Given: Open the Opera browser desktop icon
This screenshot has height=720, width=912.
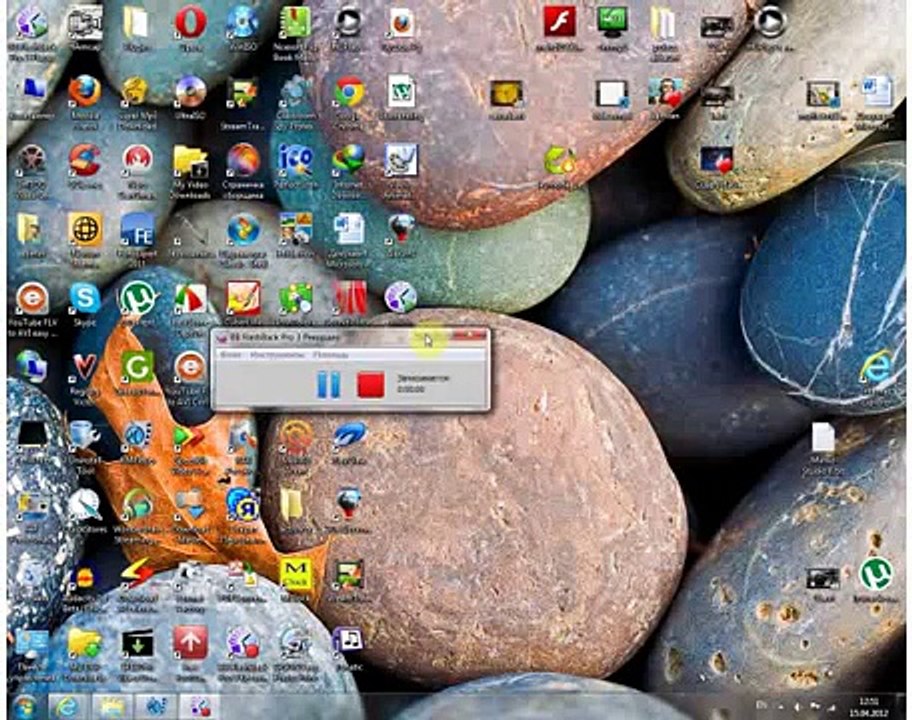Looking at the screenshot, I should 190,23.
